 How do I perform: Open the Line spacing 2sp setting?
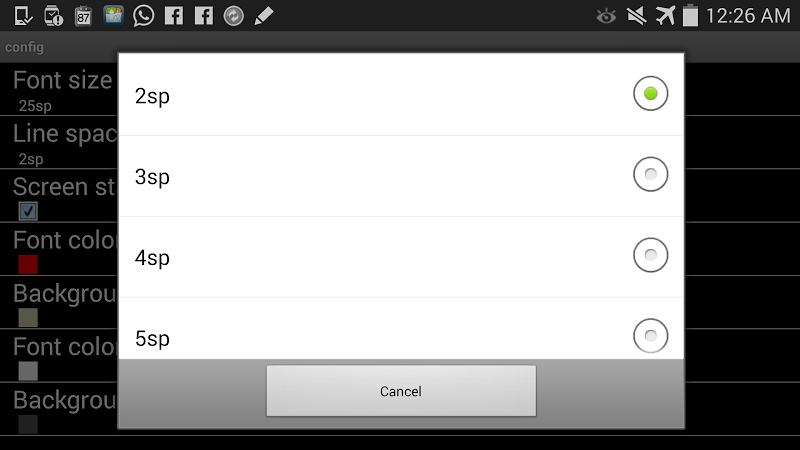point(59,142)
